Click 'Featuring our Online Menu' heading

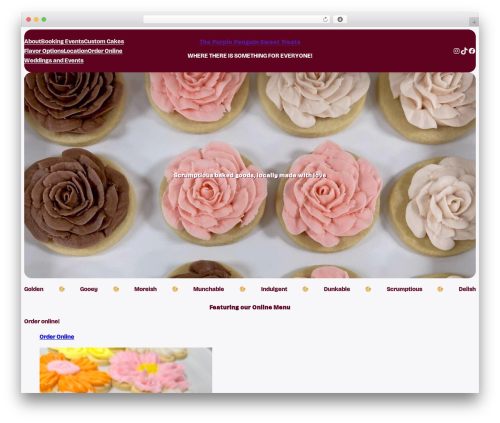250,307
